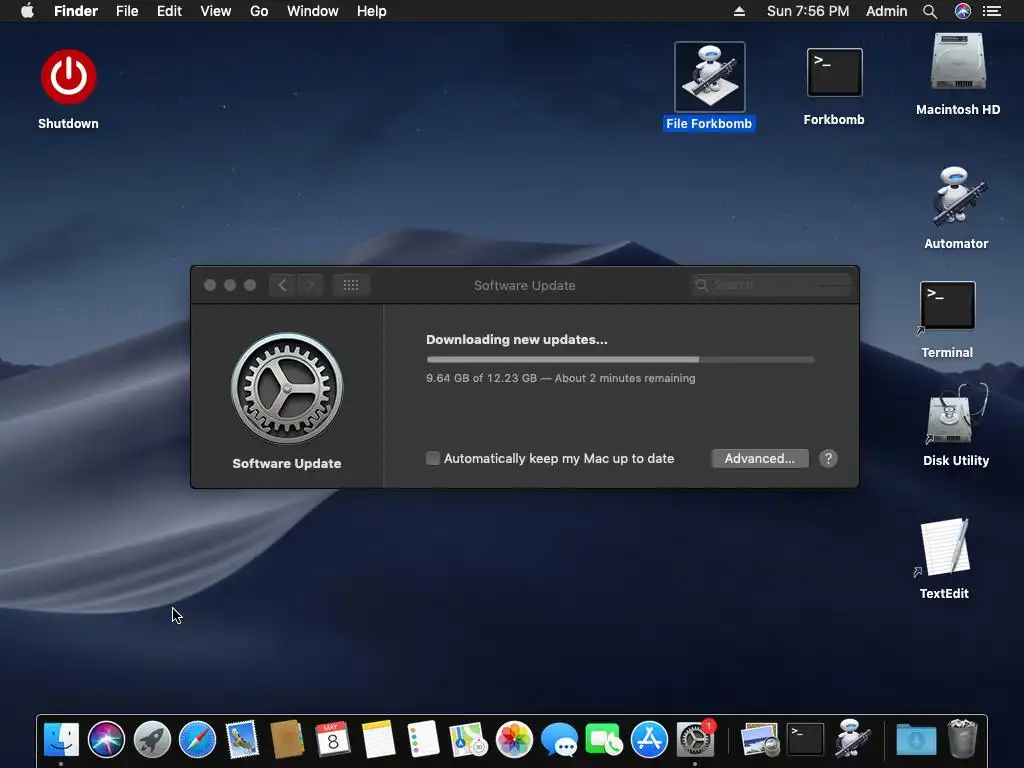Click the Advanced... button

tap(760, 458)
